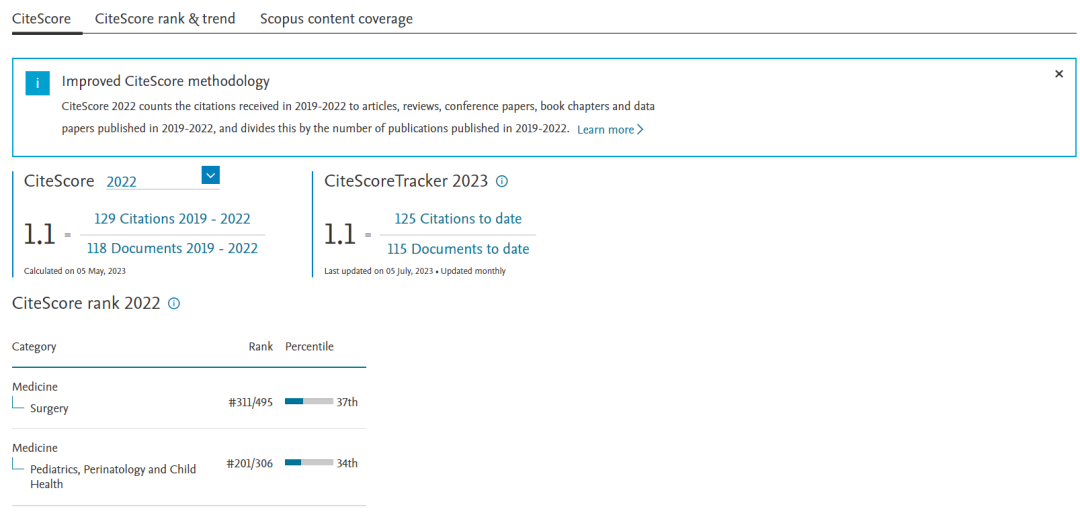Select the Surgery category row
This screenshot has height=517, width=1080.
coord(189,398)
